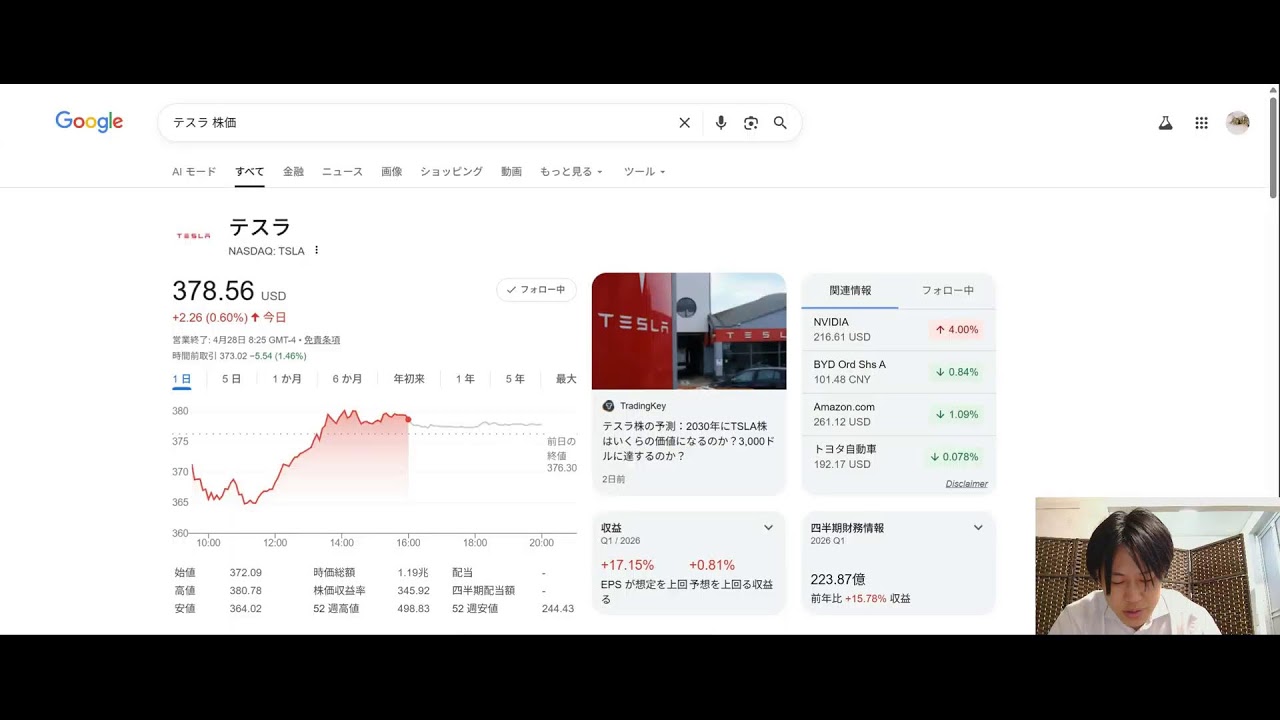Open the BYD Ord Shs A row

pyautogui.click(x=898, y=372)
